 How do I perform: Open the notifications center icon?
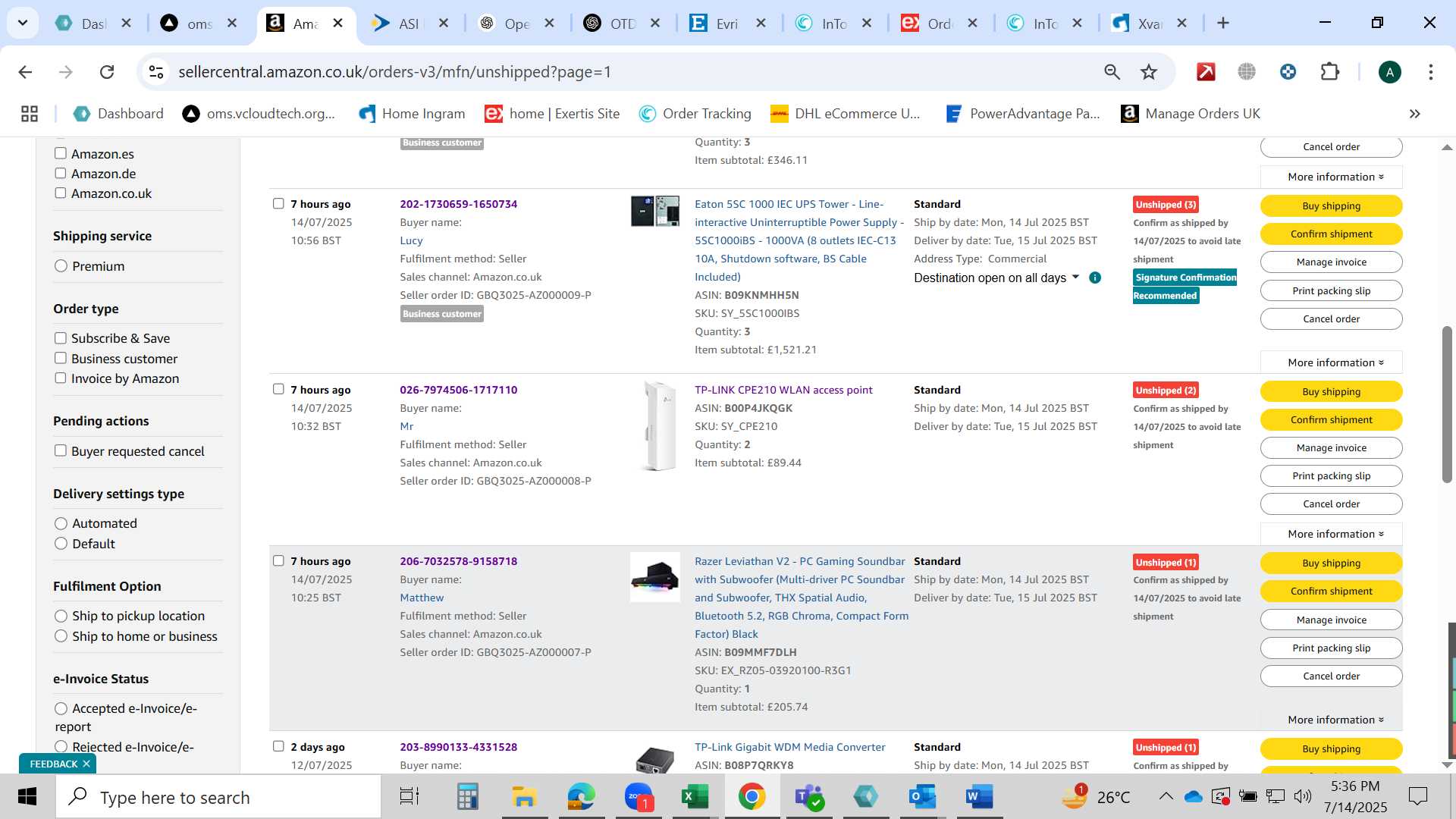coord(1418,797)
